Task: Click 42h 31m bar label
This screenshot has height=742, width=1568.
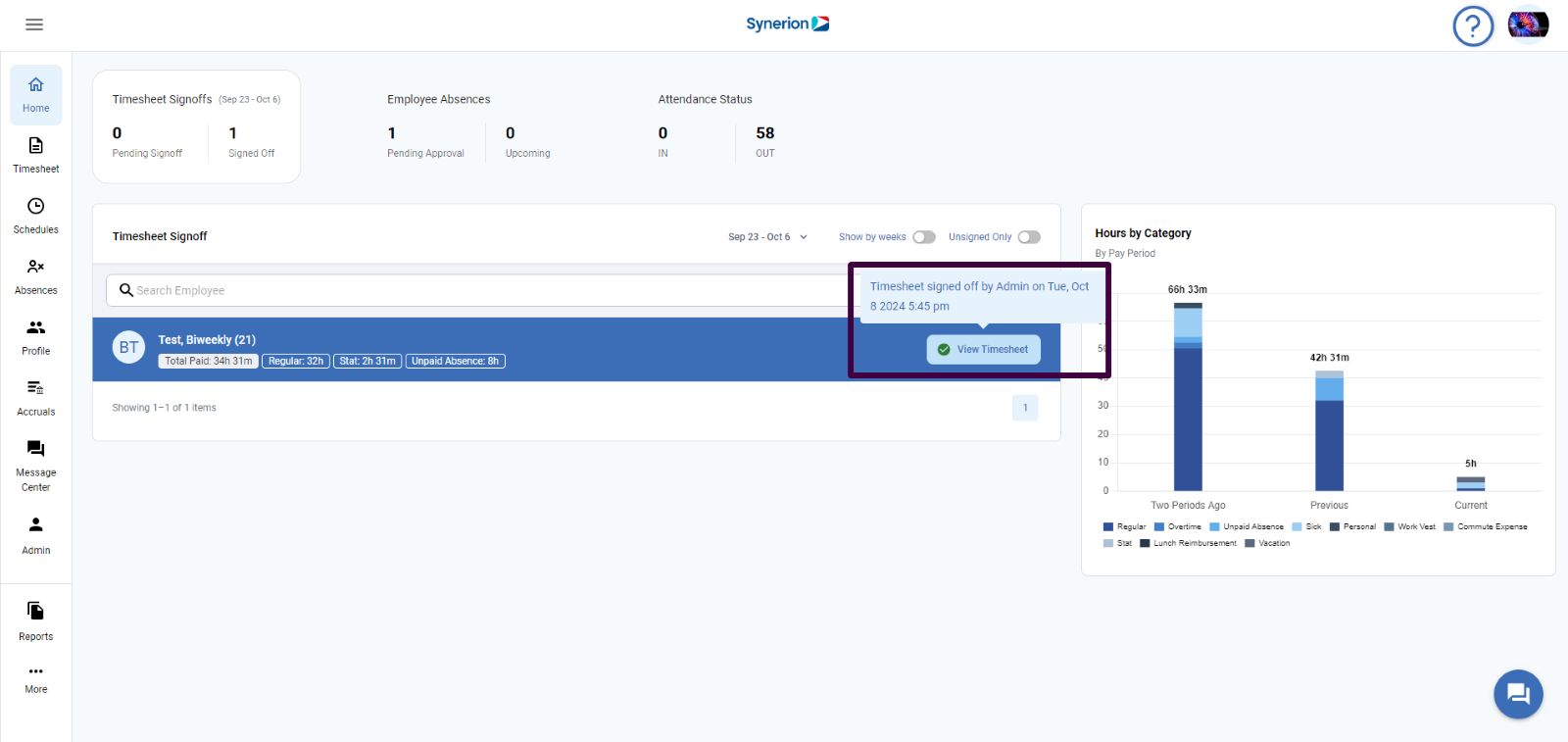Action: click(x=1329, y=358)
